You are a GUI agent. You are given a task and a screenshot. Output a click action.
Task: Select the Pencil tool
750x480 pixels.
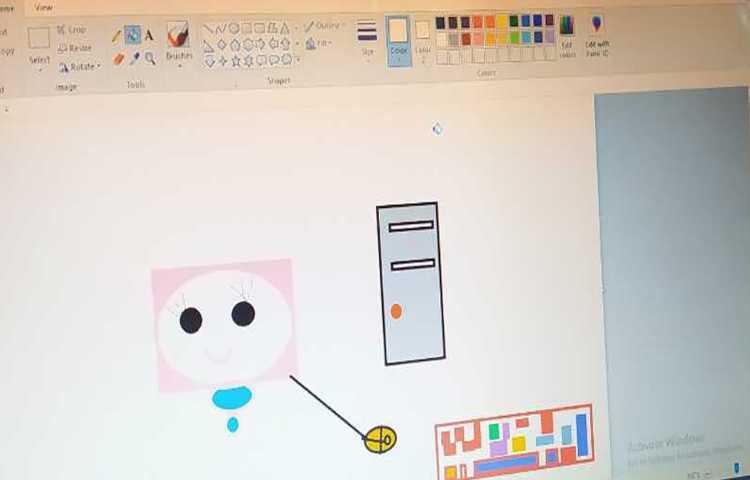(116, 36)
